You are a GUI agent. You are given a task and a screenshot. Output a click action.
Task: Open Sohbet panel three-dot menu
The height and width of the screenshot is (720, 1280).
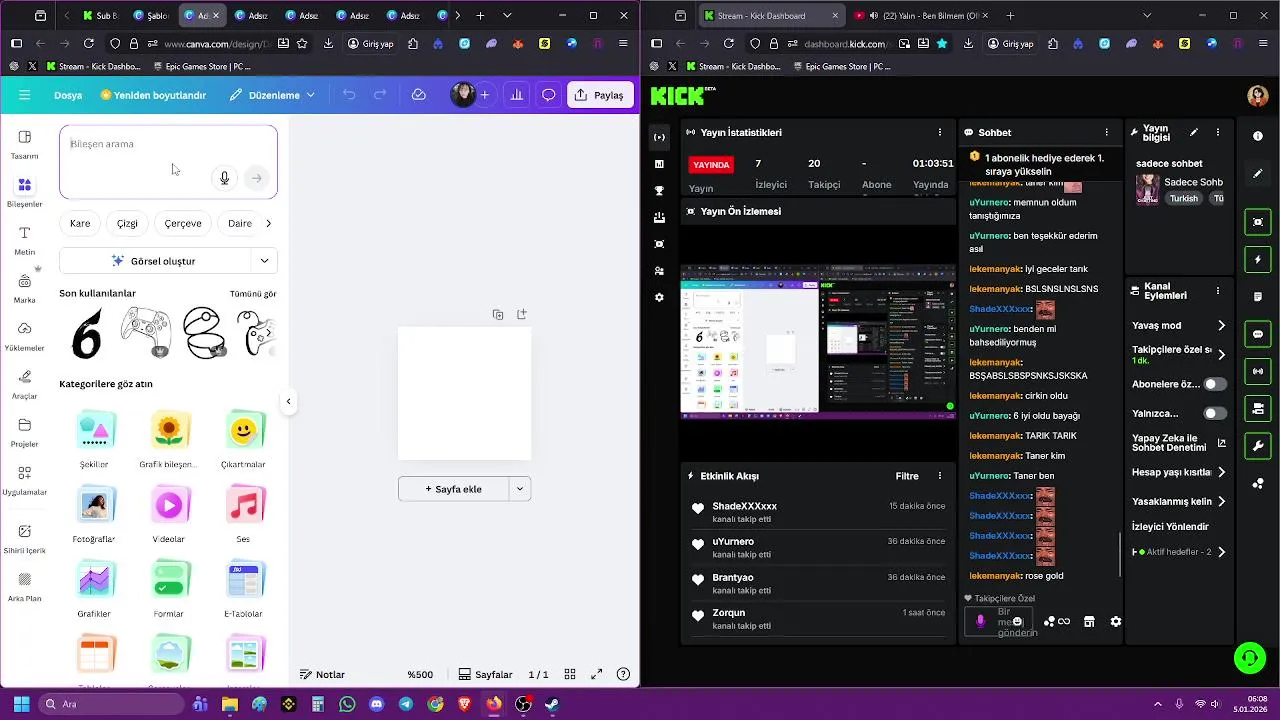pyautogui.click(x=1106, y=132)
